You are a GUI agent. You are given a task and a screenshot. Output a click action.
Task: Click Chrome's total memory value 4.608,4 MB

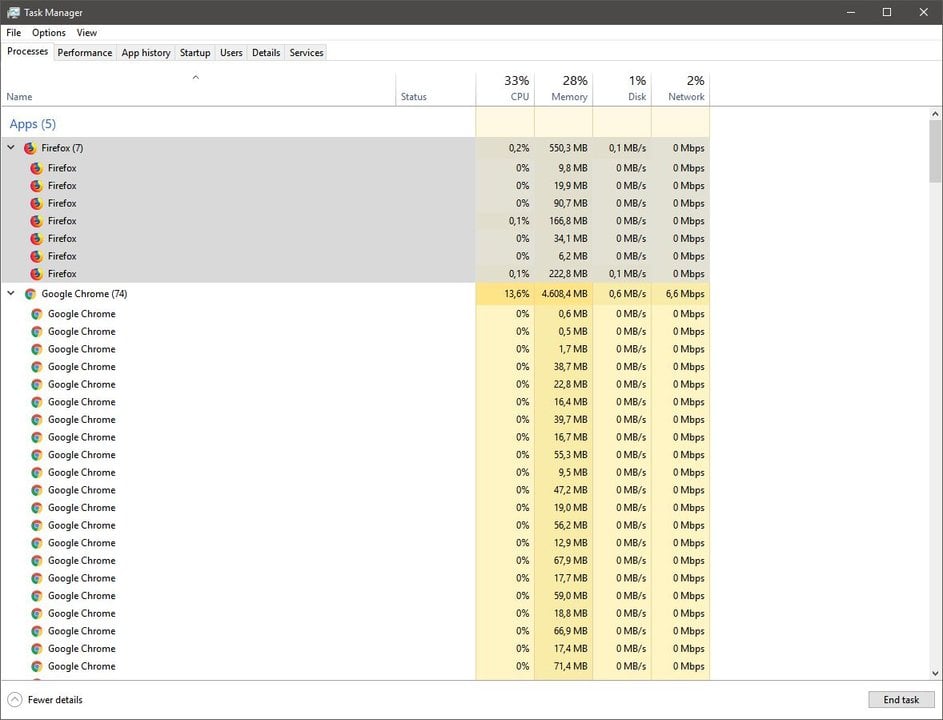[x=564, y=294]
